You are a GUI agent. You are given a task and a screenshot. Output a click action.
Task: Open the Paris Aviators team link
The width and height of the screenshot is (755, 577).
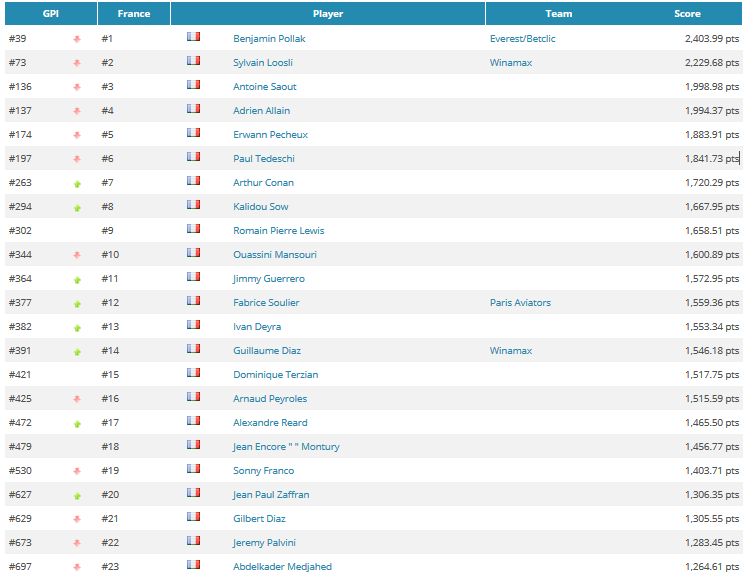(x=520, y=302)
